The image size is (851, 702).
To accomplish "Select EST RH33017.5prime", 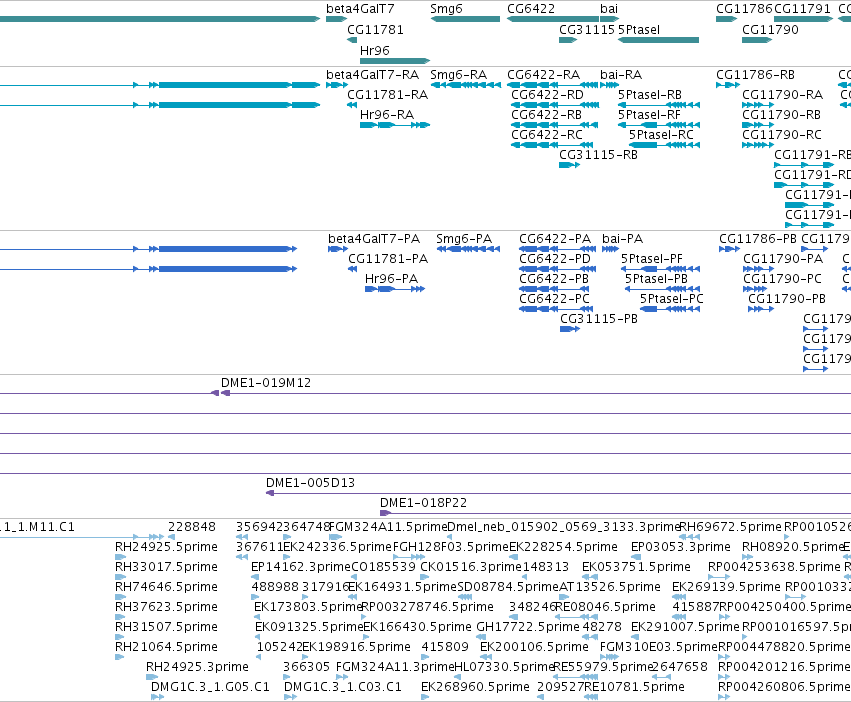I will click(x=120, y=577).
